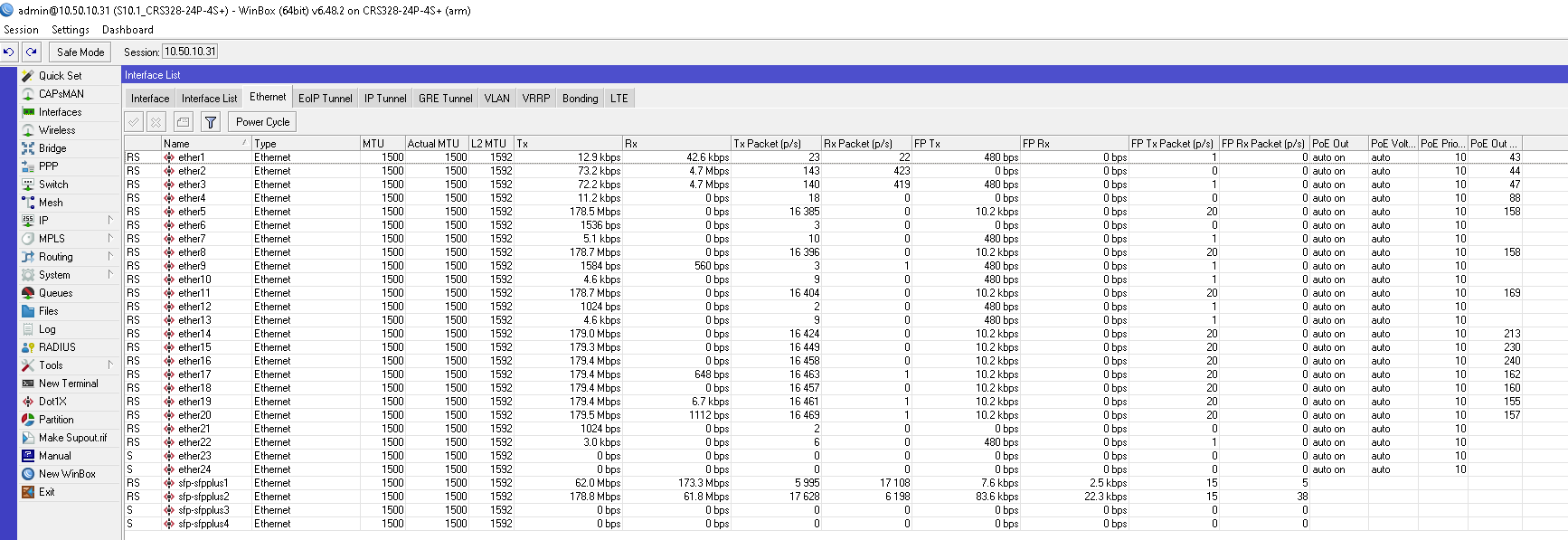Click Make Supout.rif entry

click(x=72, y=438)
